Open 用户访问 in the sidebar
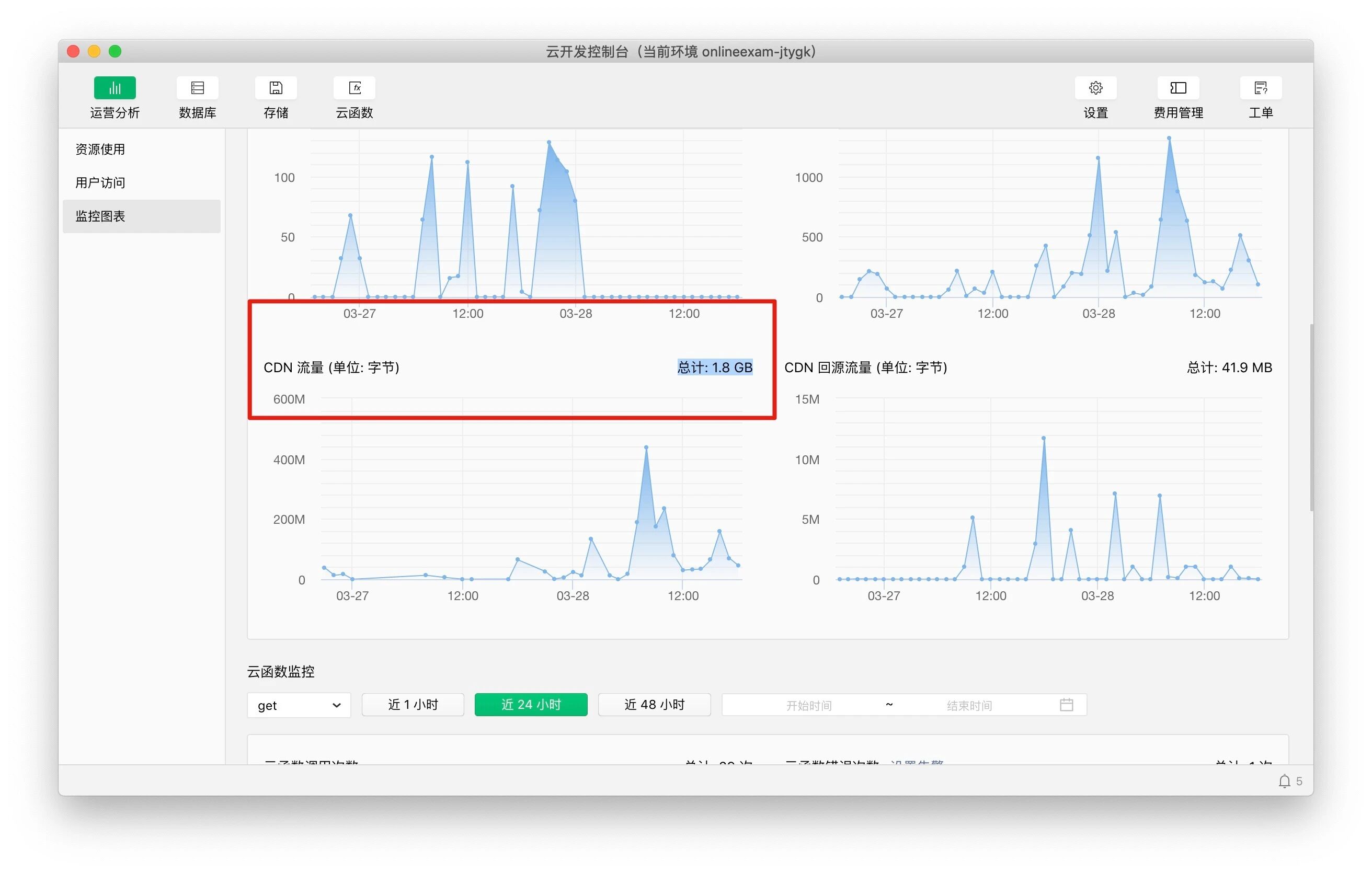This screenshot has height=873, width=1372. [100, 183]
